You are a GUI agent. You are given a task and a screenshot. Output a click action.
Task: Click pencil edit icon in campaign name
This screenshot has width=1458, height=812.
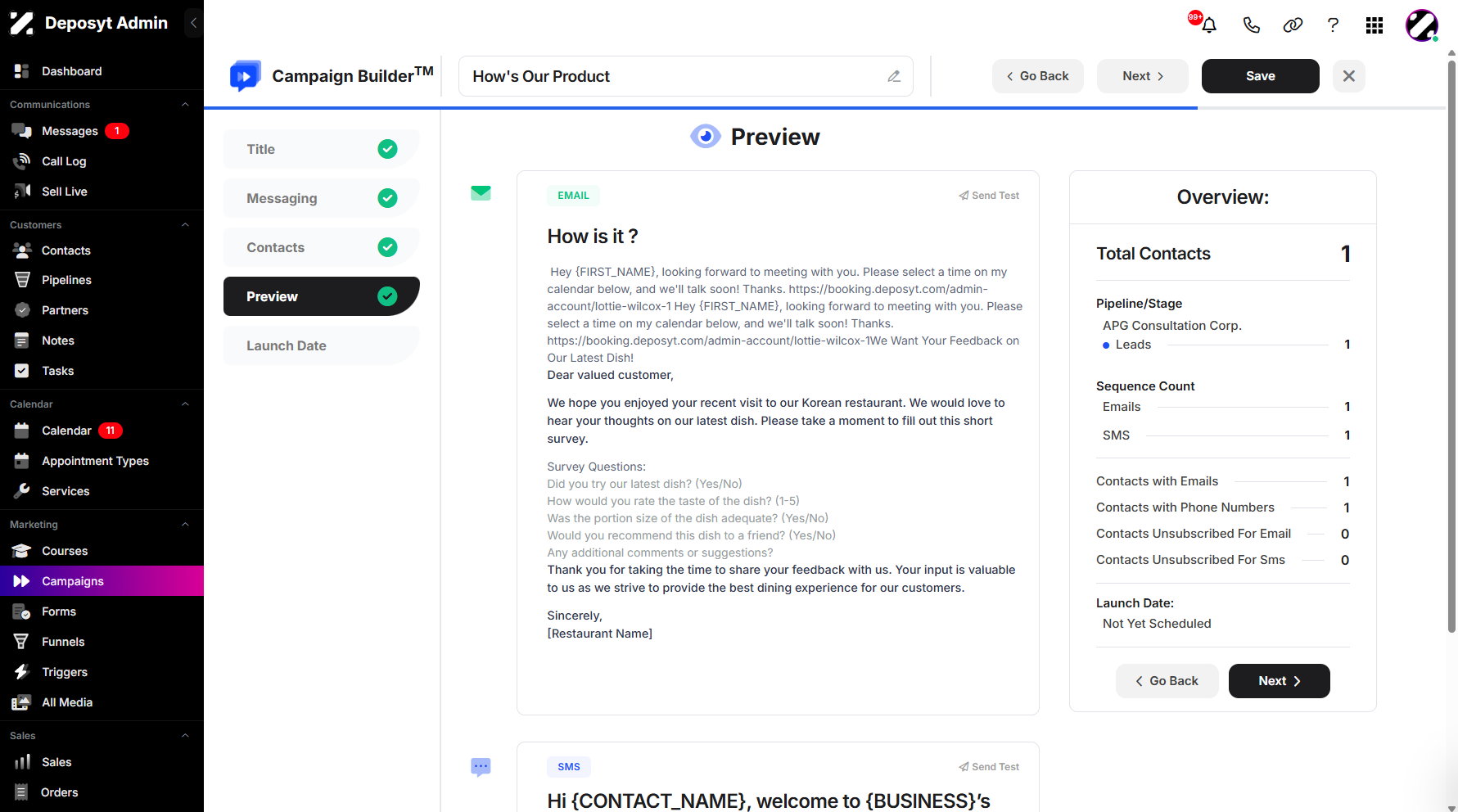[894, 76]
